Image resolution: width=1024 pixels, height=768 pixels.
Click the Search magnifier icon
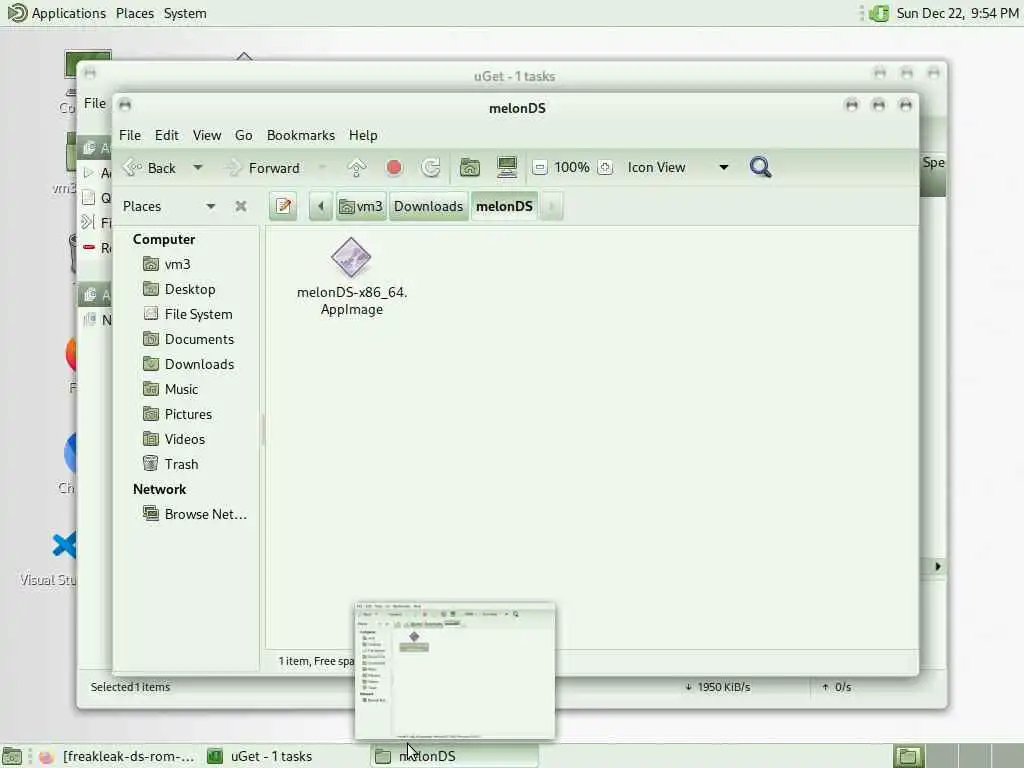click(x=760, y=167)
